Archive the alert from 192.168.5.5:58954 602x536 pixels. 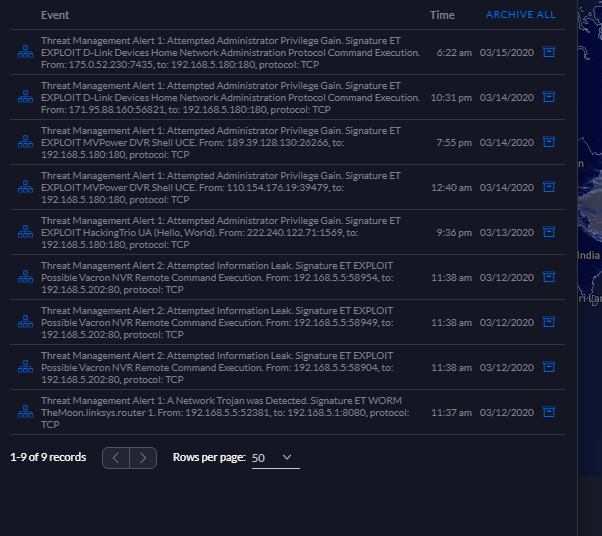coord(549,277)
